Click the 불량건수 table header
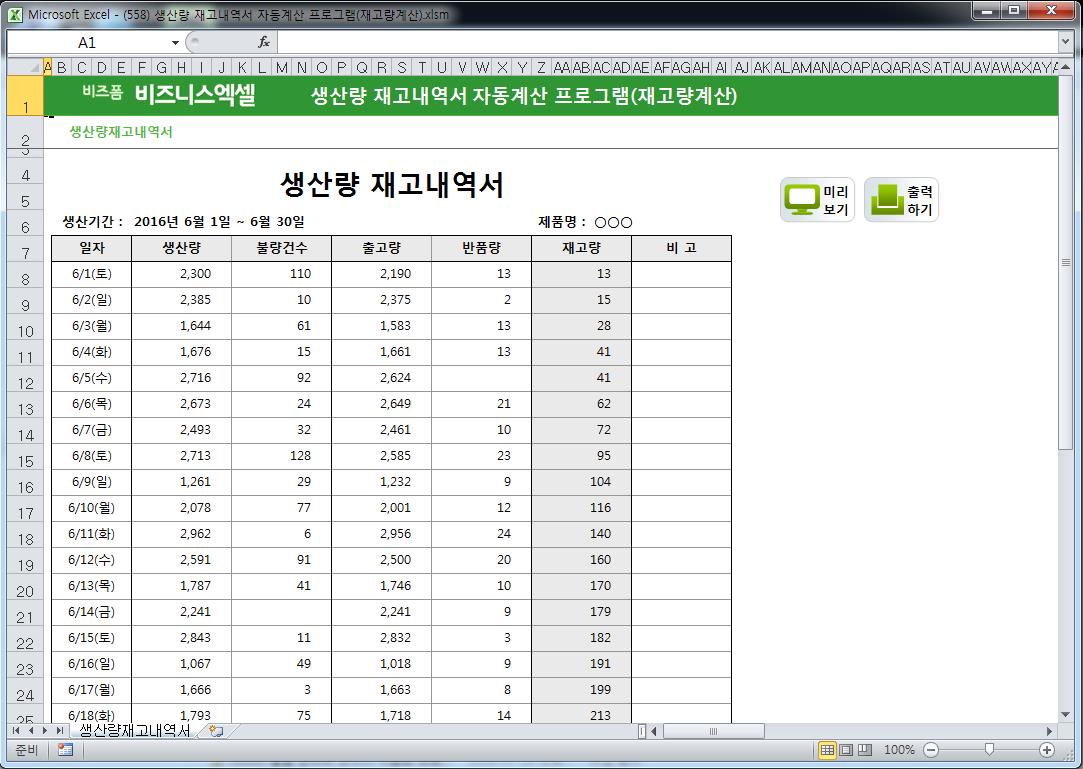1083x769 pixels. pos(282,248)
